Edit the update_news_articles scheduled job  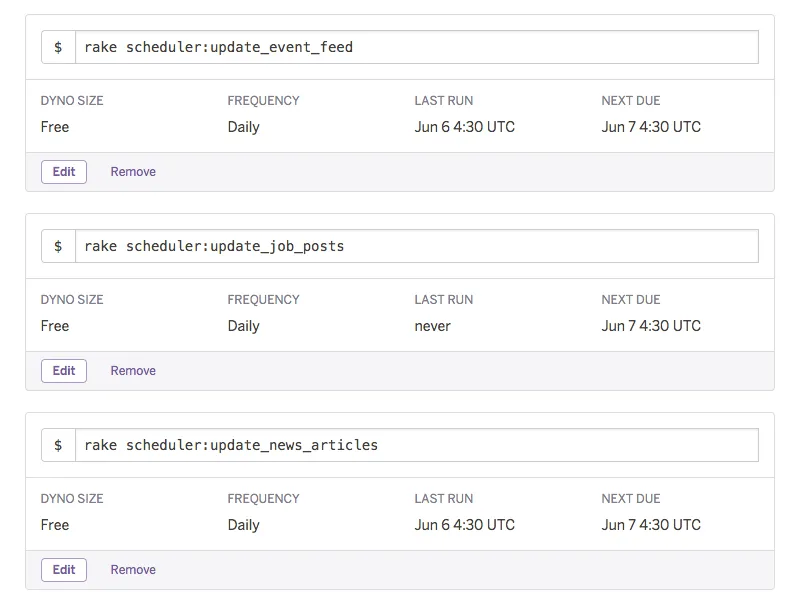[x=64, y=569]
